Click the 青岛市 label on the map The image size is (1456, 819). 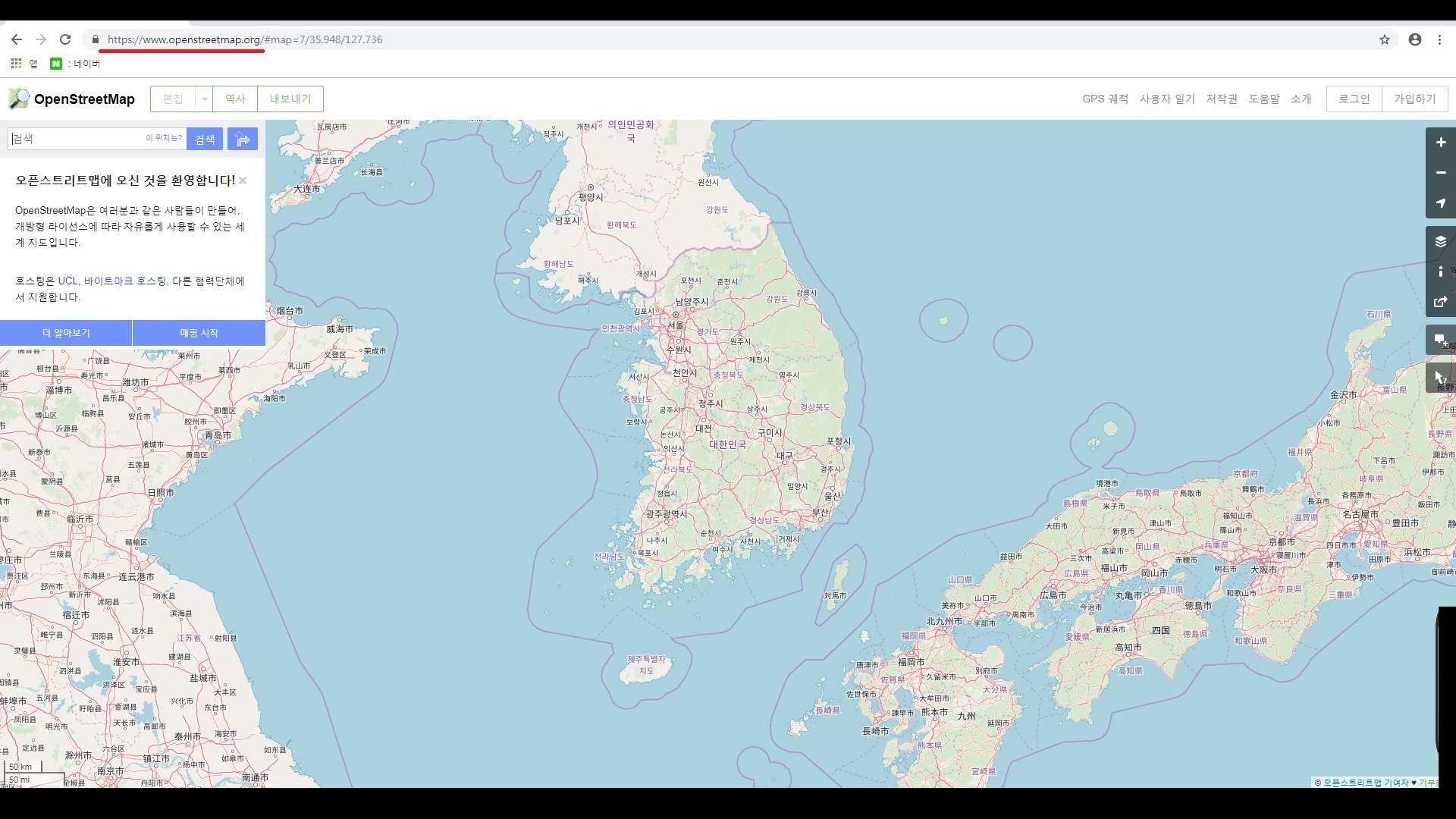(218, 435)
